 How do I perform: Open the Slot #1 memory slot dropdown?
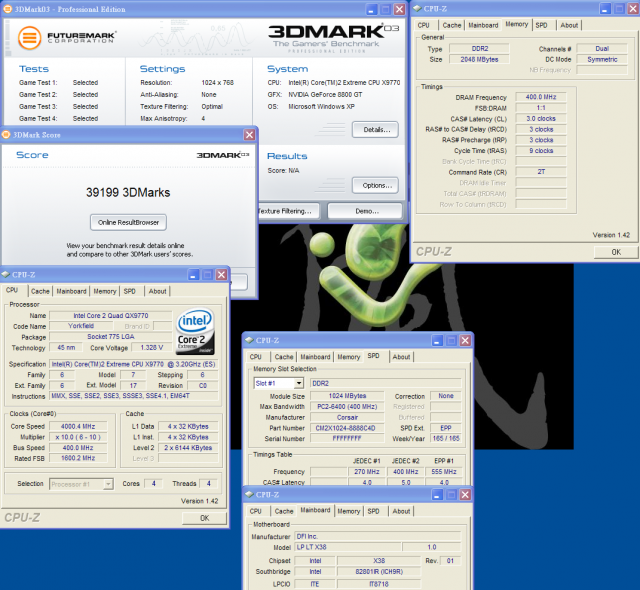coord(299,383)
